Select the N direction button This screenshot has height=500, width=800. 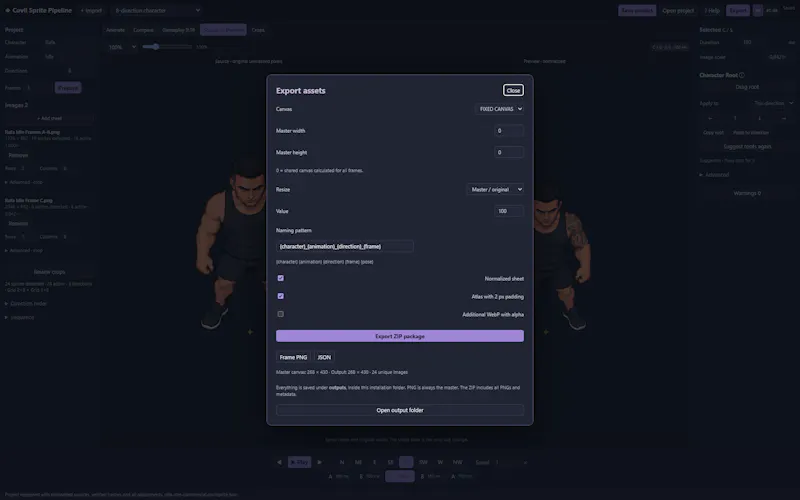(x=342, y=462)
